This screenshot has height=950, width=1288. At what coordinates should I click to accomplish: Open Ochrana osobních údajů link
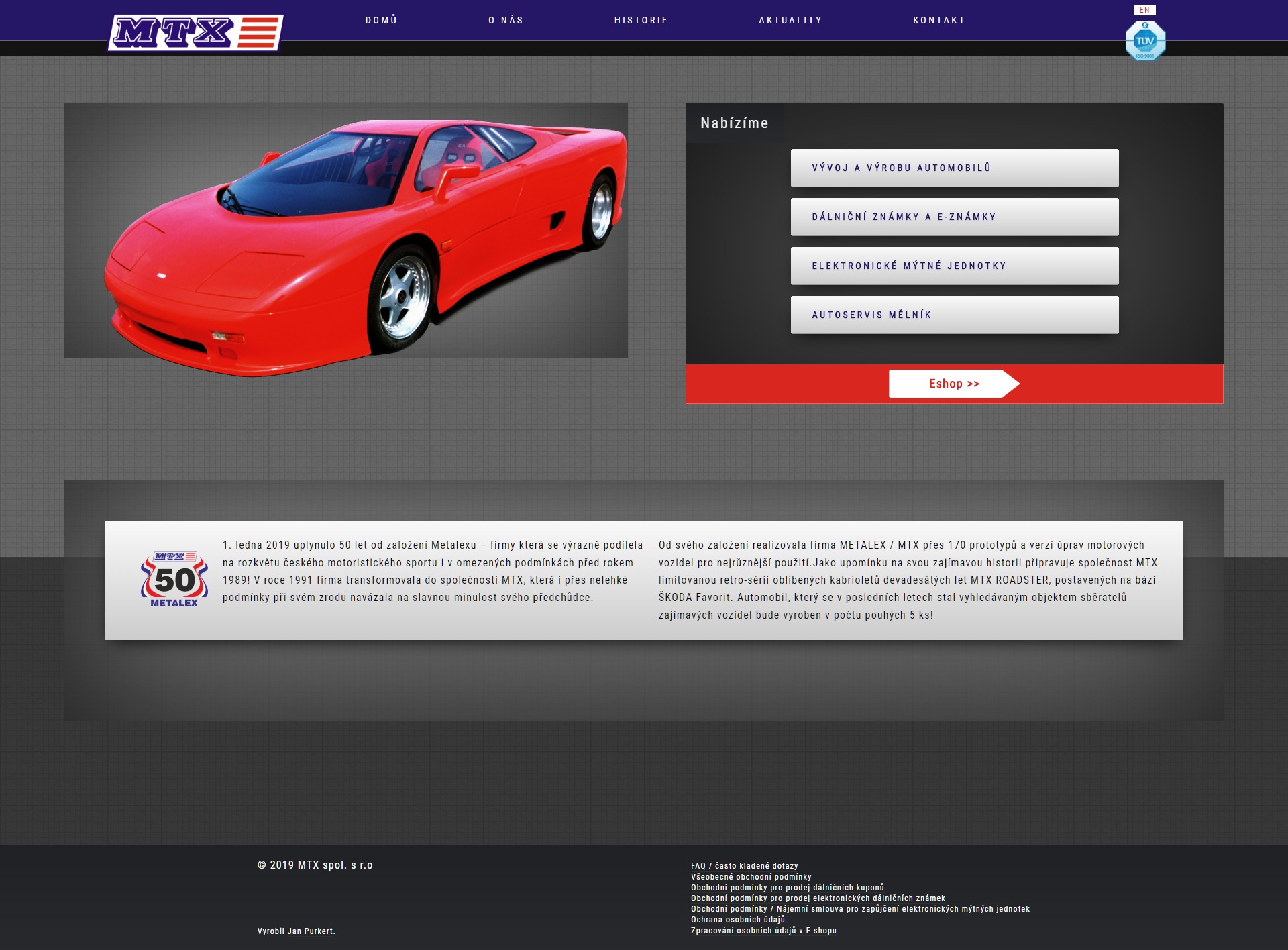(738, 920)
